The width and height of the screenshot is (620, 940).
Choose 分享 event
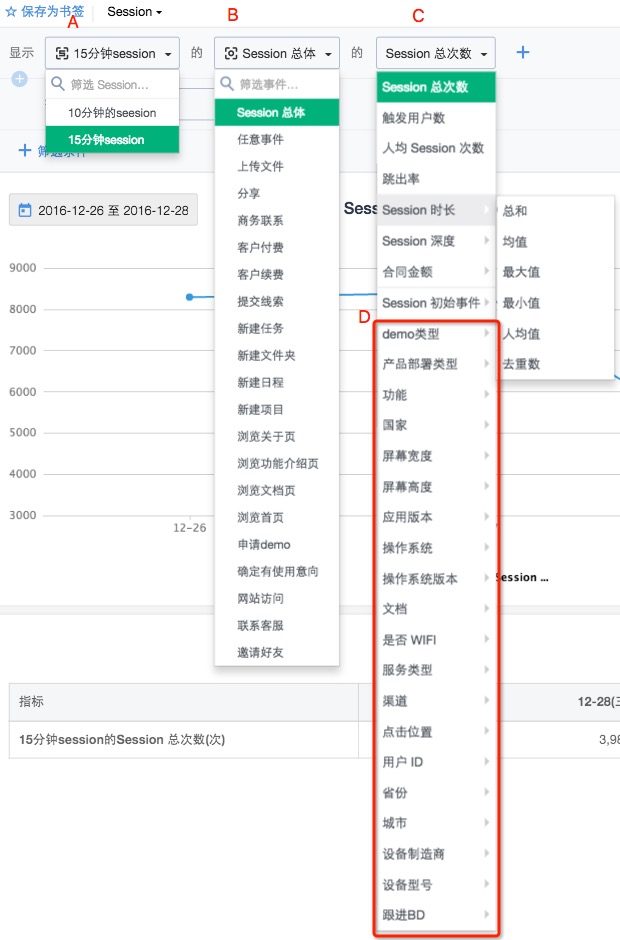tap(277, 193)
